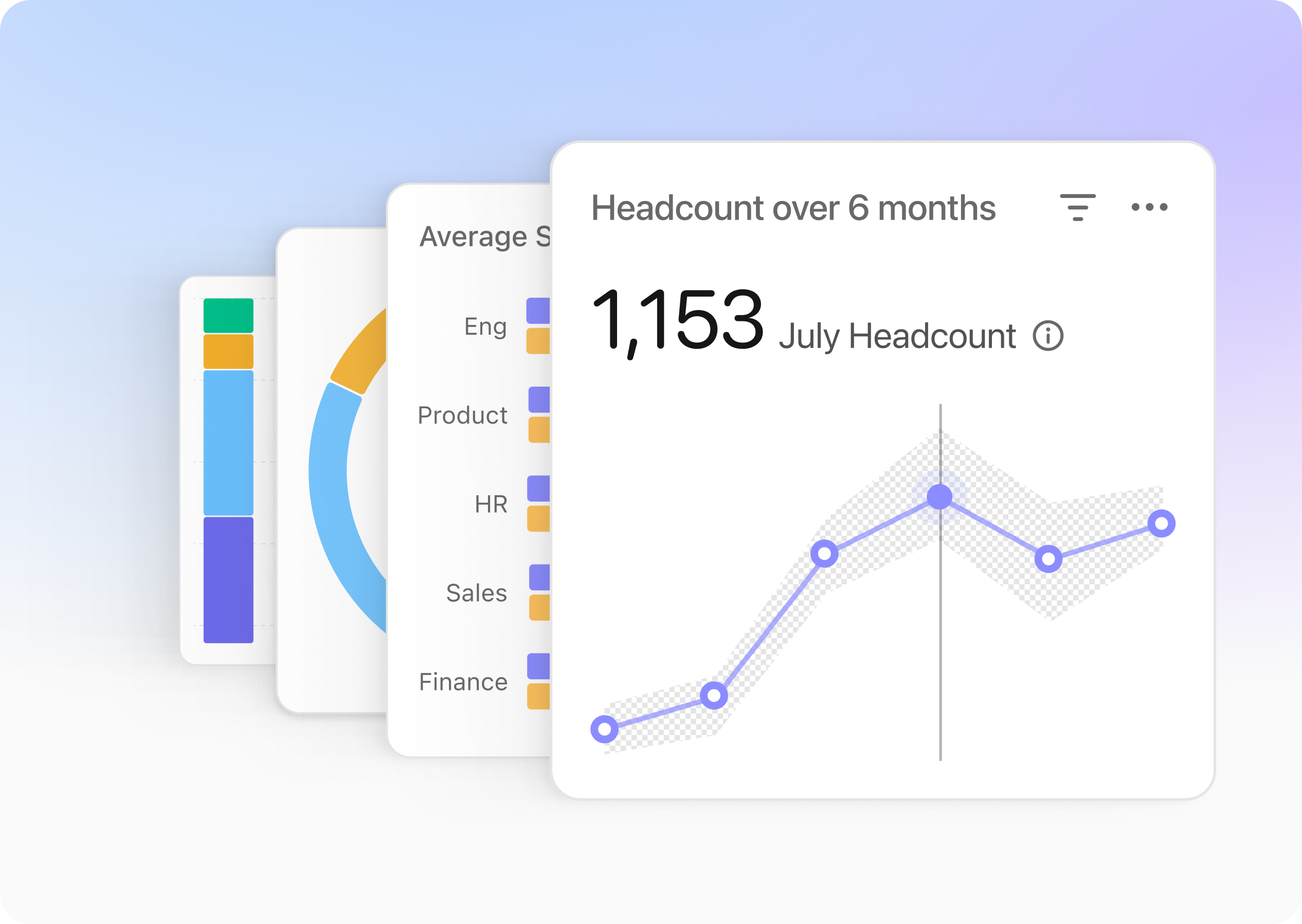Image resolution: width=1302 pixels, height=924 pixels.
Task: Click the purple bar in HR row
Action: 539,488
